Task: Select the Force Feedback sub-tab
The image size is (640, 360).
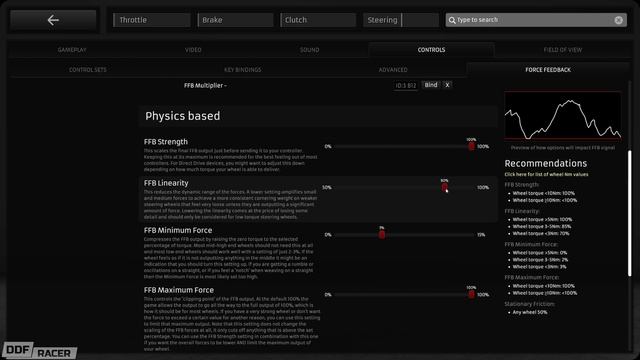Action: coord(548,70)
